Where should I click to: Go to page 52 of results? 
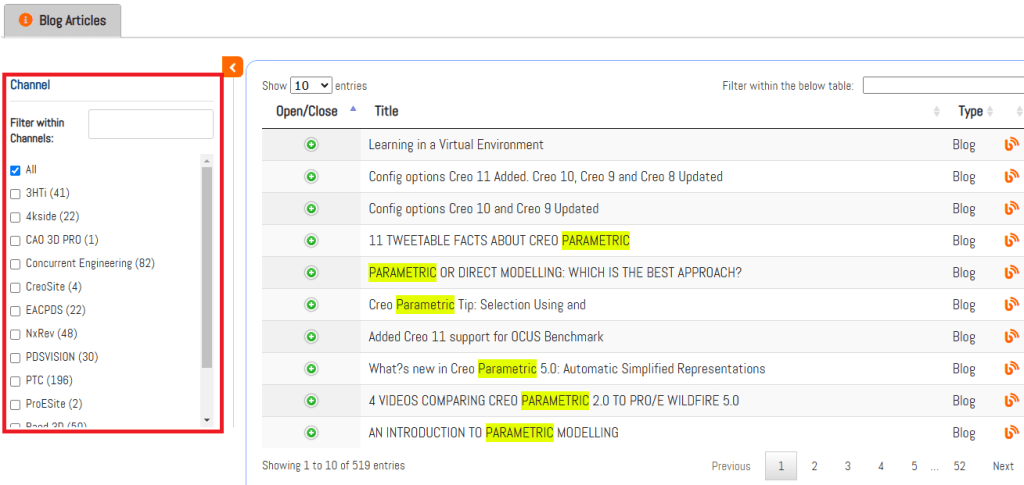coord(959,466)
